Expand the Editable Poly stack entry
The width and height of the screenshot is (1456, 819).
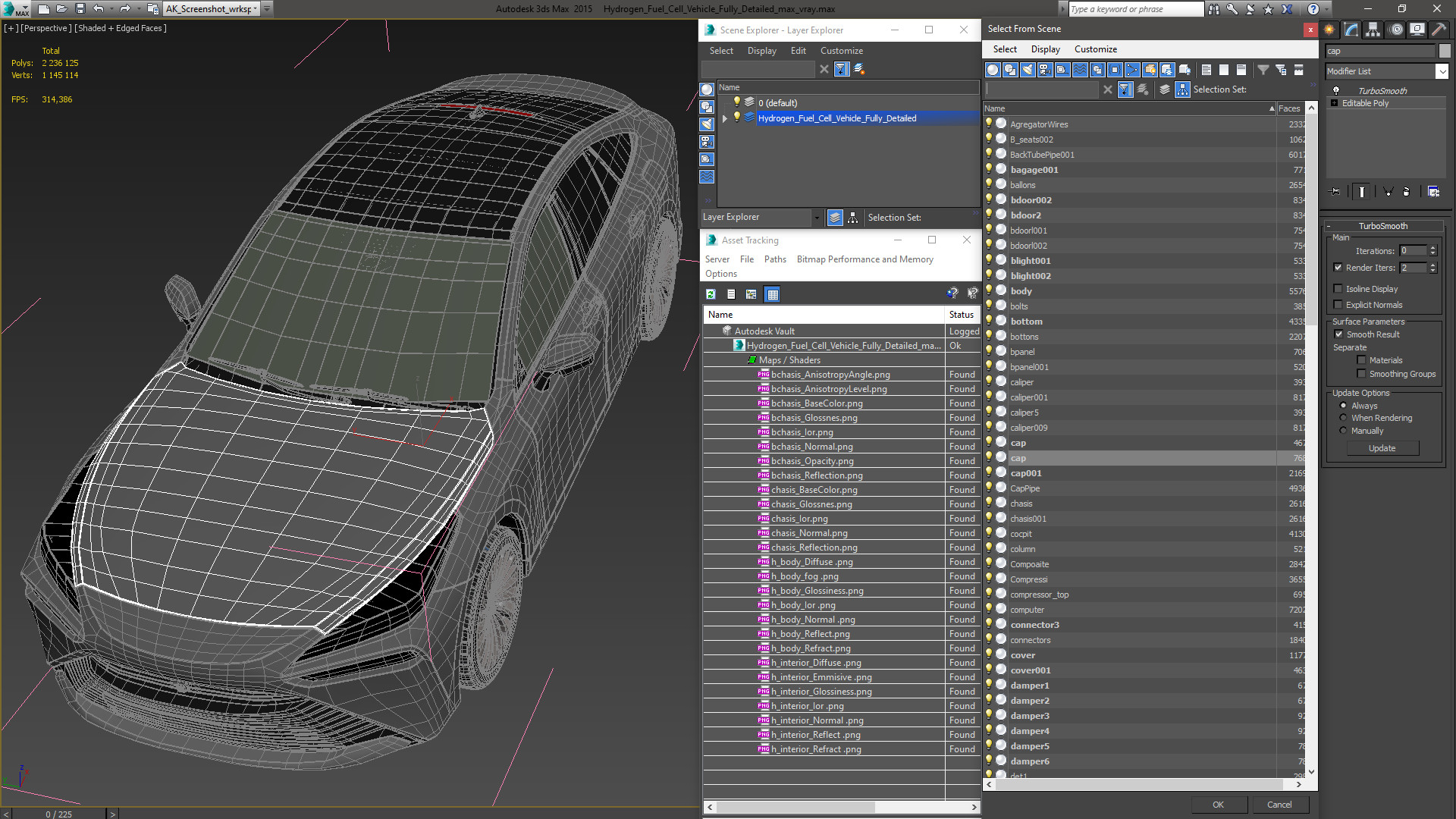pos(1335,103)
